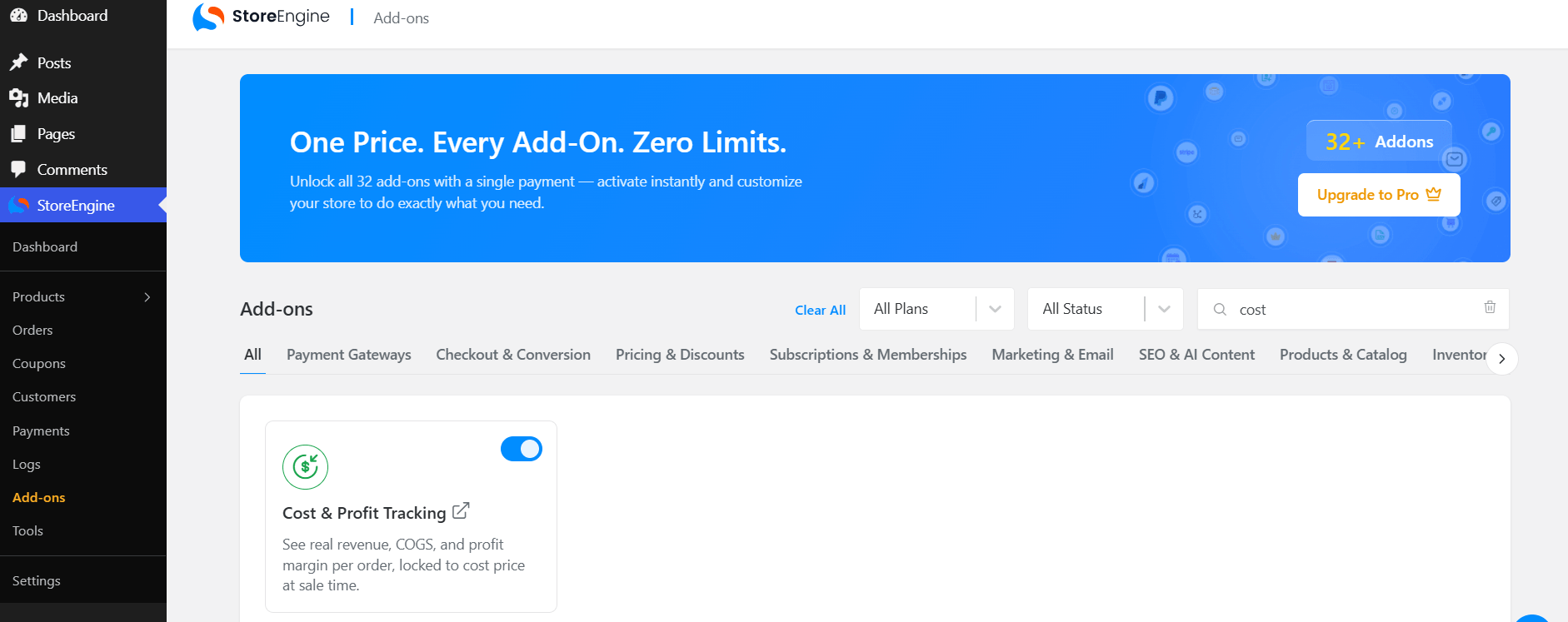Open Dashboard gauge icon in sidebar
Image resolution: width=1568 pixels, height=622 pixels.
click(x=18, y=15)
